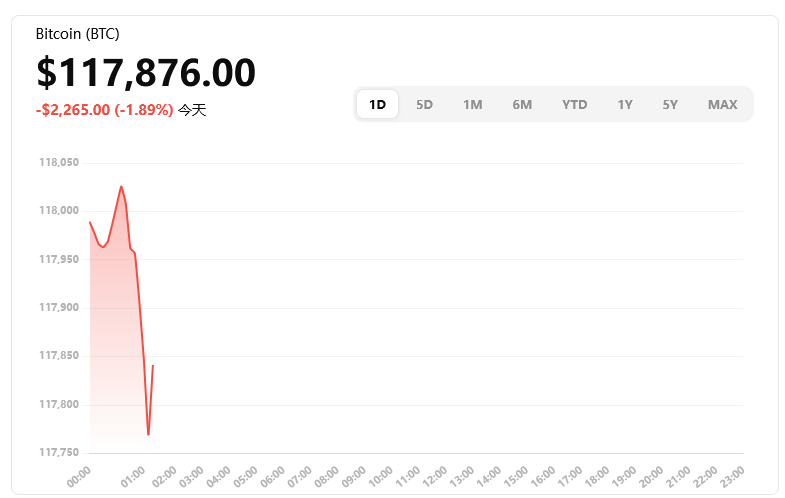Select the MAX range tab
This screenshot has width=785, height=498.
click(722, 104)
